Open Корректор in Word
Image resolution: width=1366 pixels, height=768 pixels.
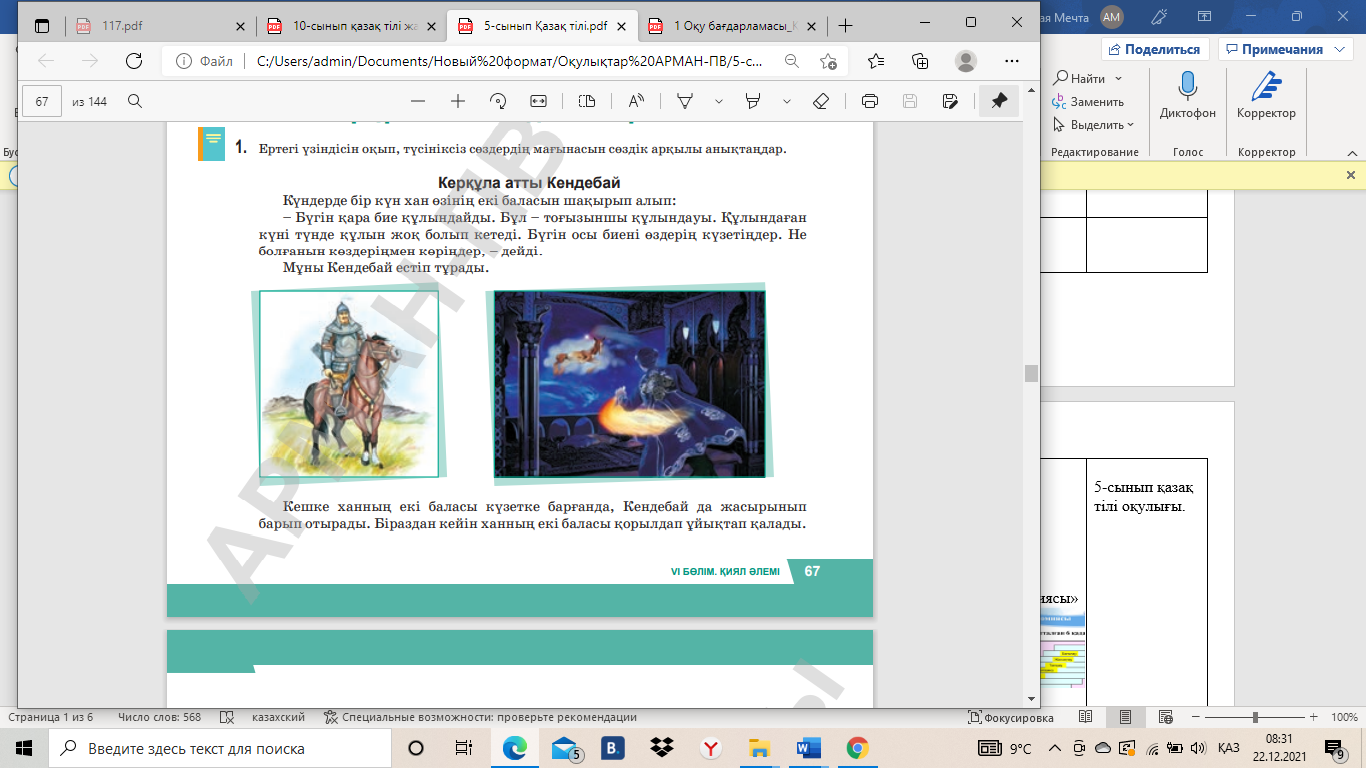[1266, 97]
